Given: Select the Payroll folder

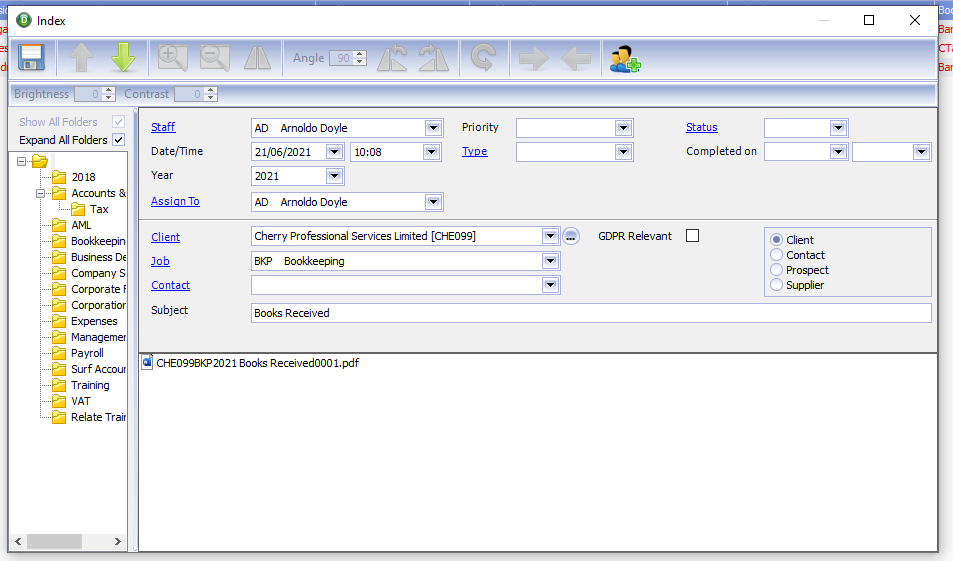Looking at the screenshot, I should pyautogui.click(x=87, y=353).
